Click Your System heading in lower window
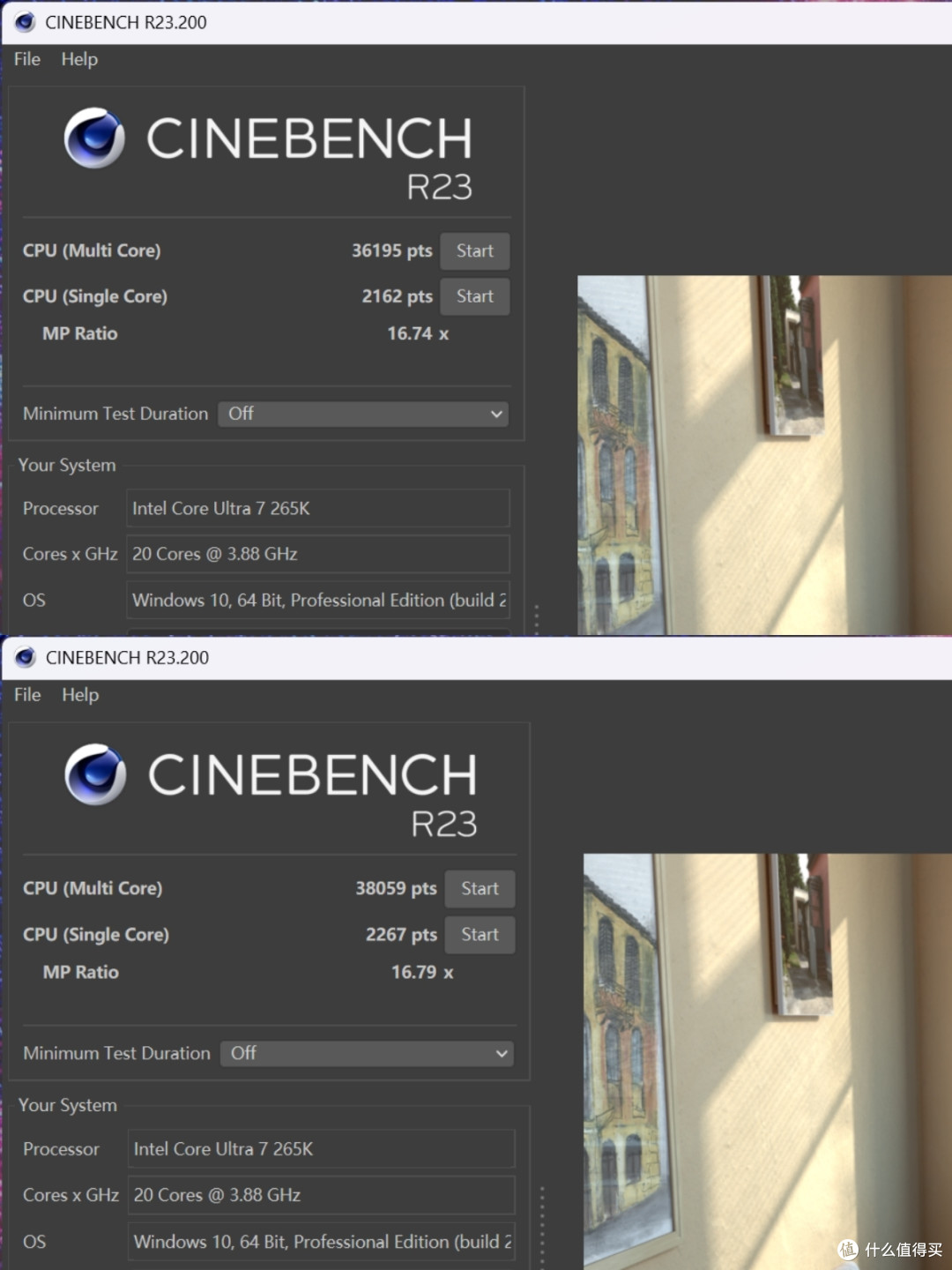This screenshot has height=1270, width=952. point(68,1105)
